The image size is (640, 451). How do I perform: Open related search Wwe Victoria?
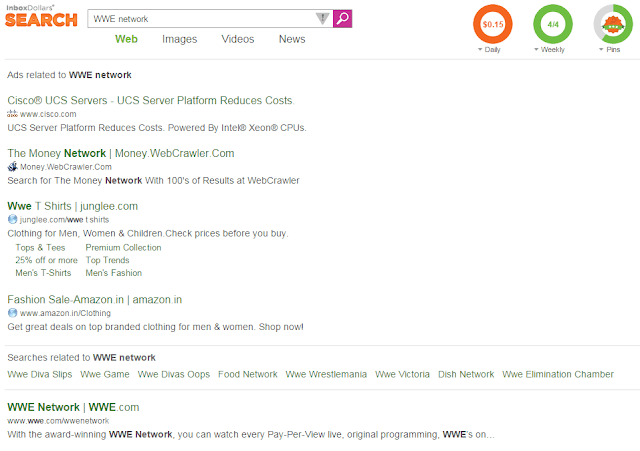[x=402, y=374]
